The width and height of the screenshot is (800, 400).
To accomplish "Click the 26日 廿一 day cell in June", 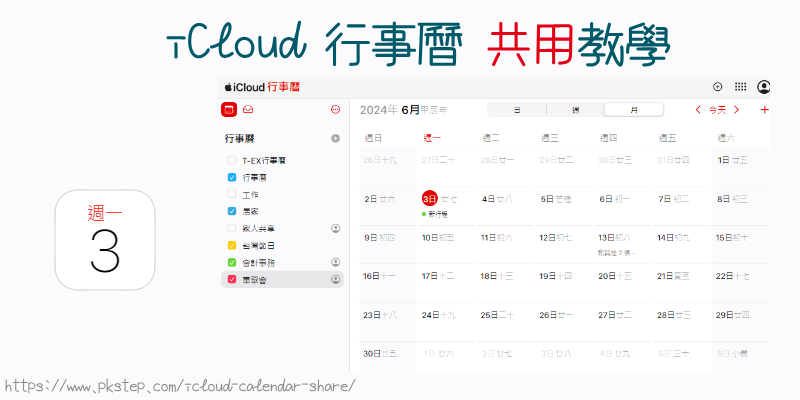I will pyautogui.click(x=563, y=321).
